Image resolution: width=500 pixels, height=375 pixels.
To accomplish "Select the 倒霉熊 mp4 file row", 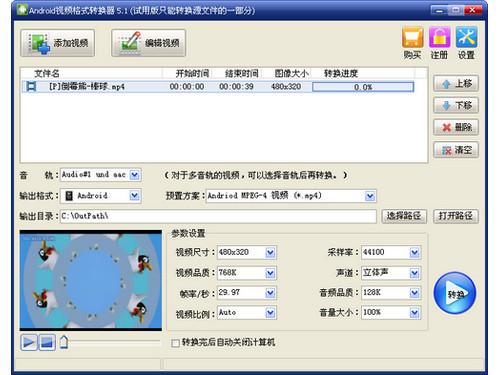I will [219, 87].
